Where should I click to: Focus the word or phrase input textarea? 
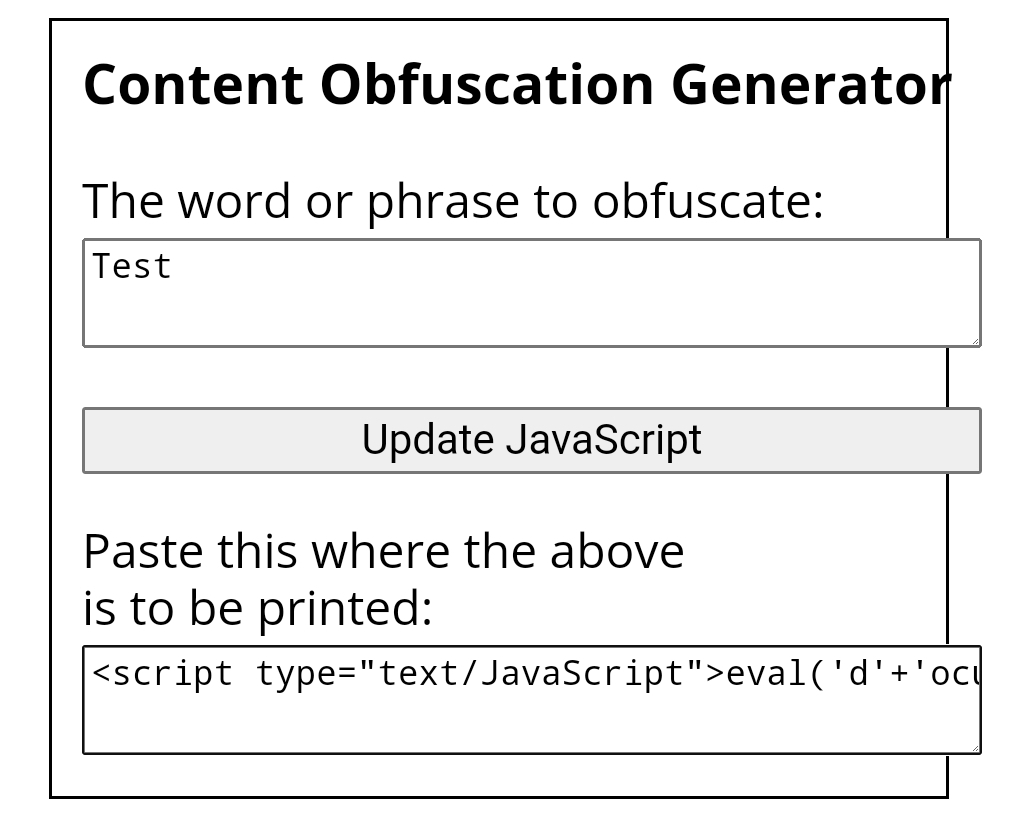(532, 293)
